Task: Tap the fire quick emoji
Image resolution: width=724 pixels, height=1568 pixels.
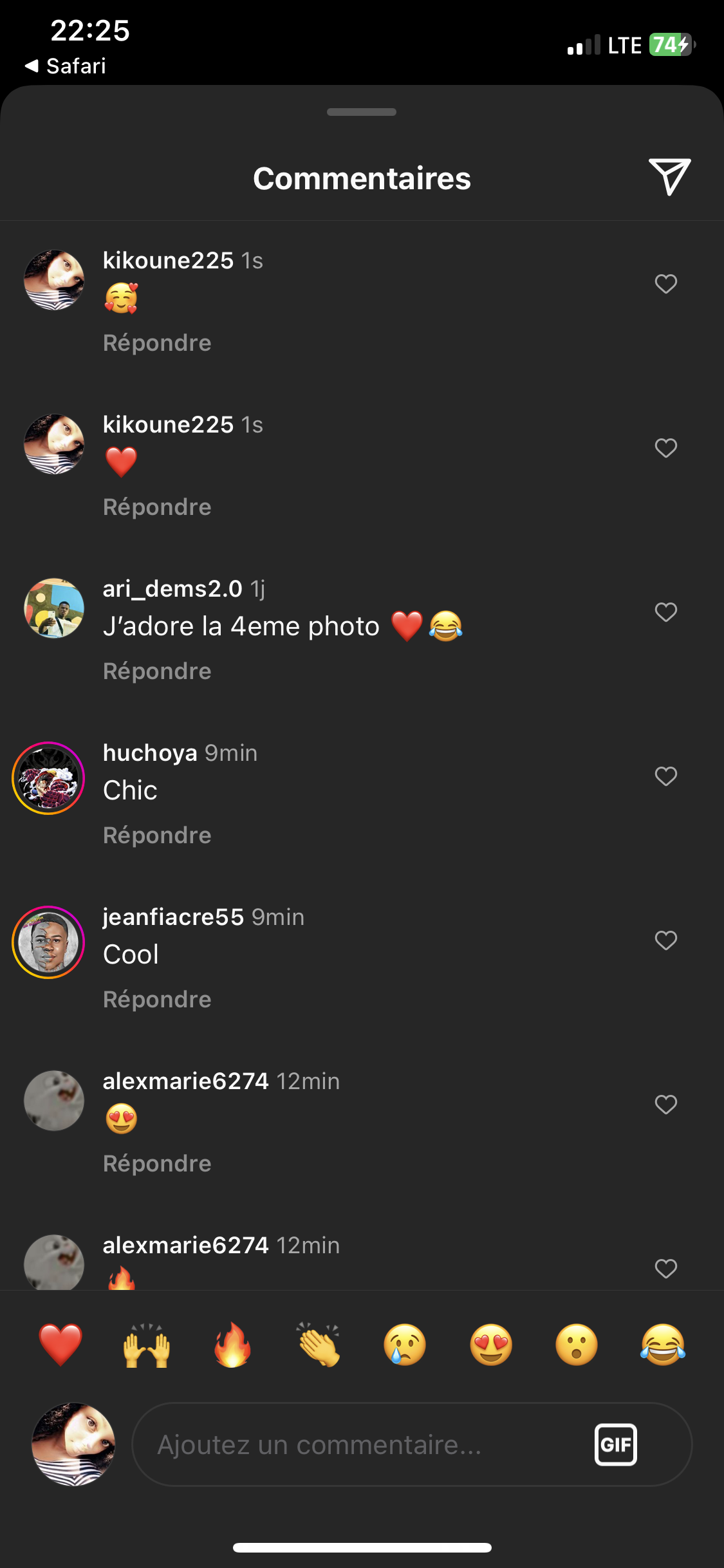Action: click(x=232, y=1345)
